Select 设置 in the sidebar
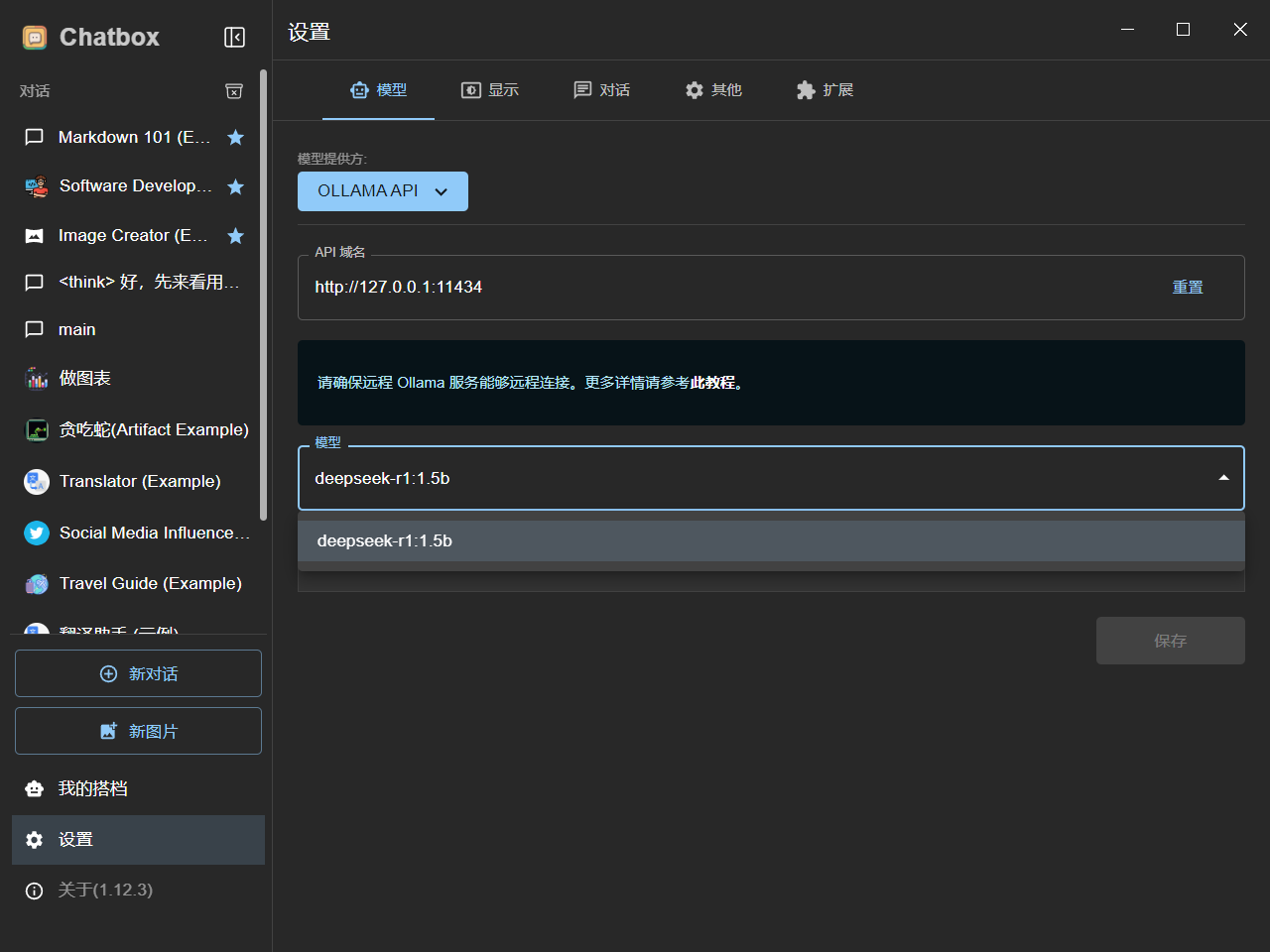This screenshot has height=952, width=1270. click(x=138, y=840)
